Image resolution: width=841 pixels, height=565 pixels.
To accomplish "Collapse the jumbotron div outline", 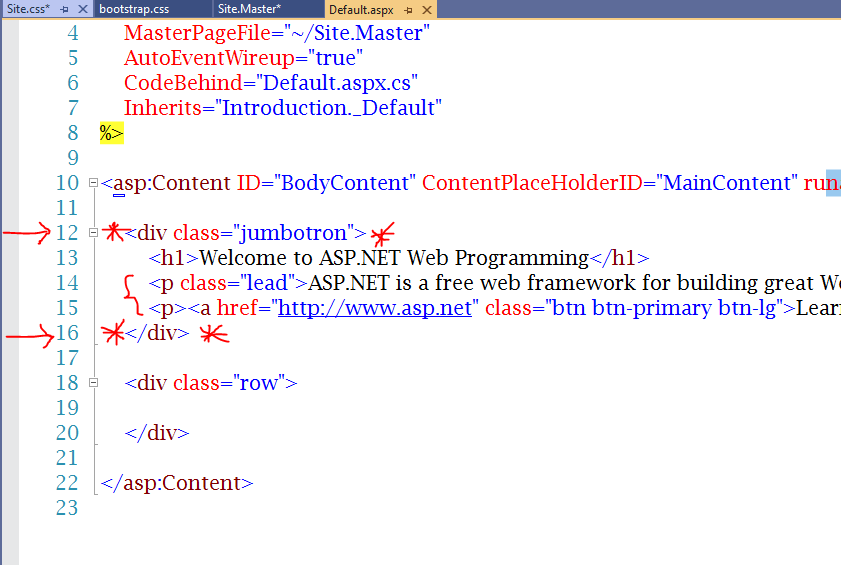I will 93,233.
